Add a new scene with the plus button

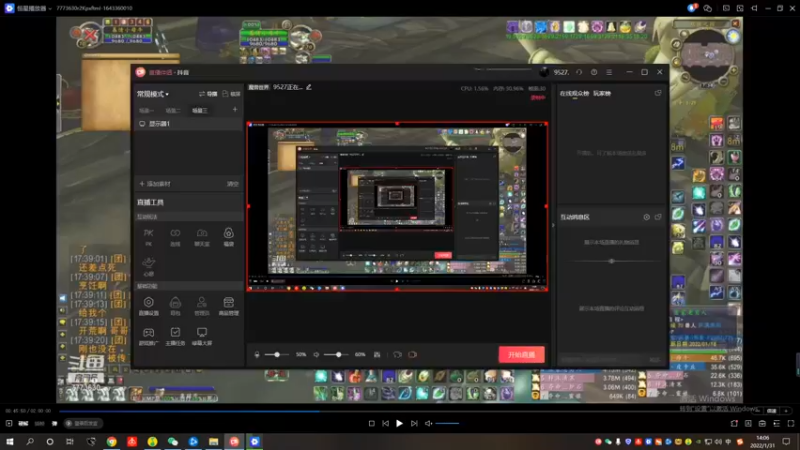235,110
